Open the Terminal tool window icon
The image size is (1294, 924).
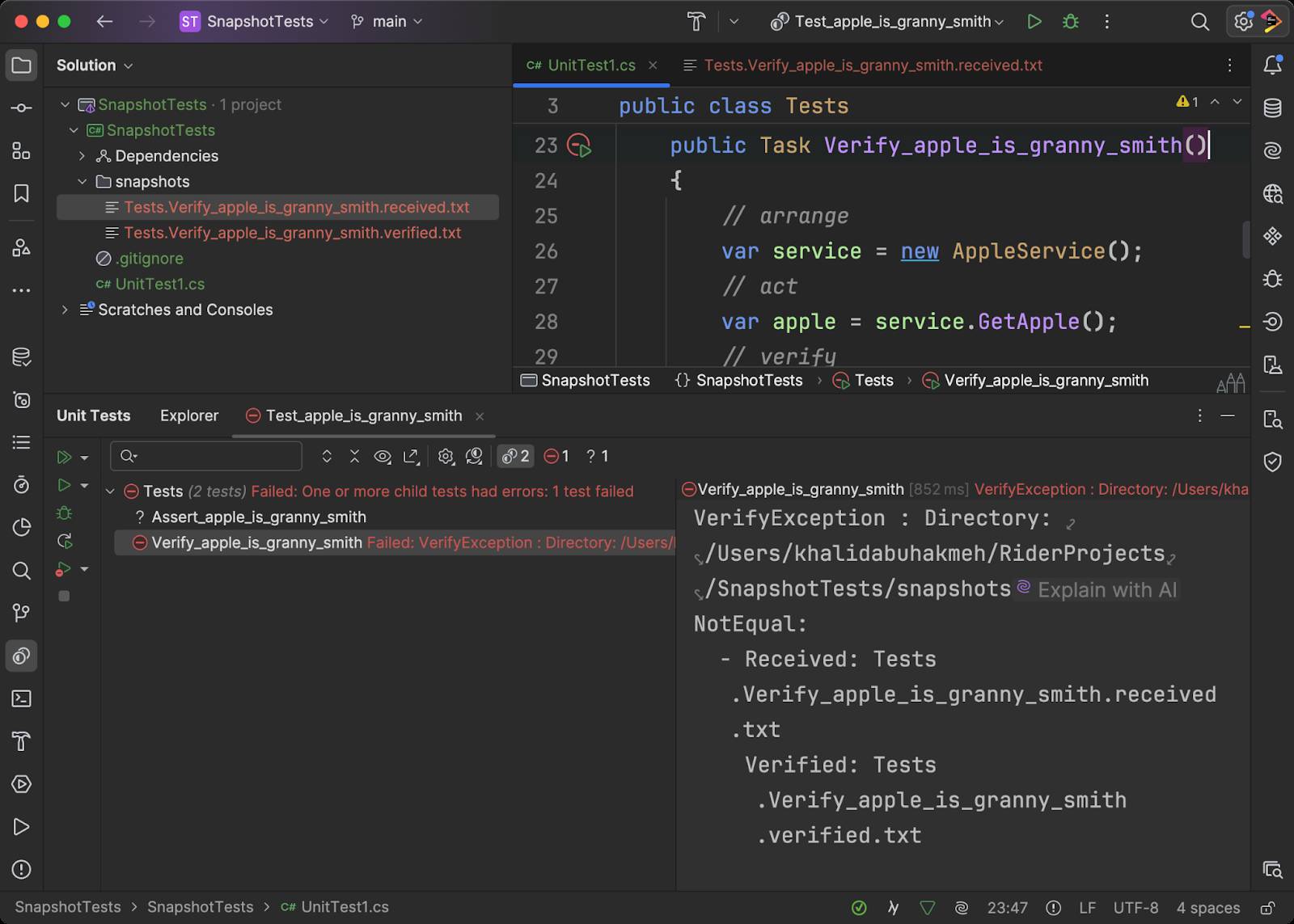(22, 698)
